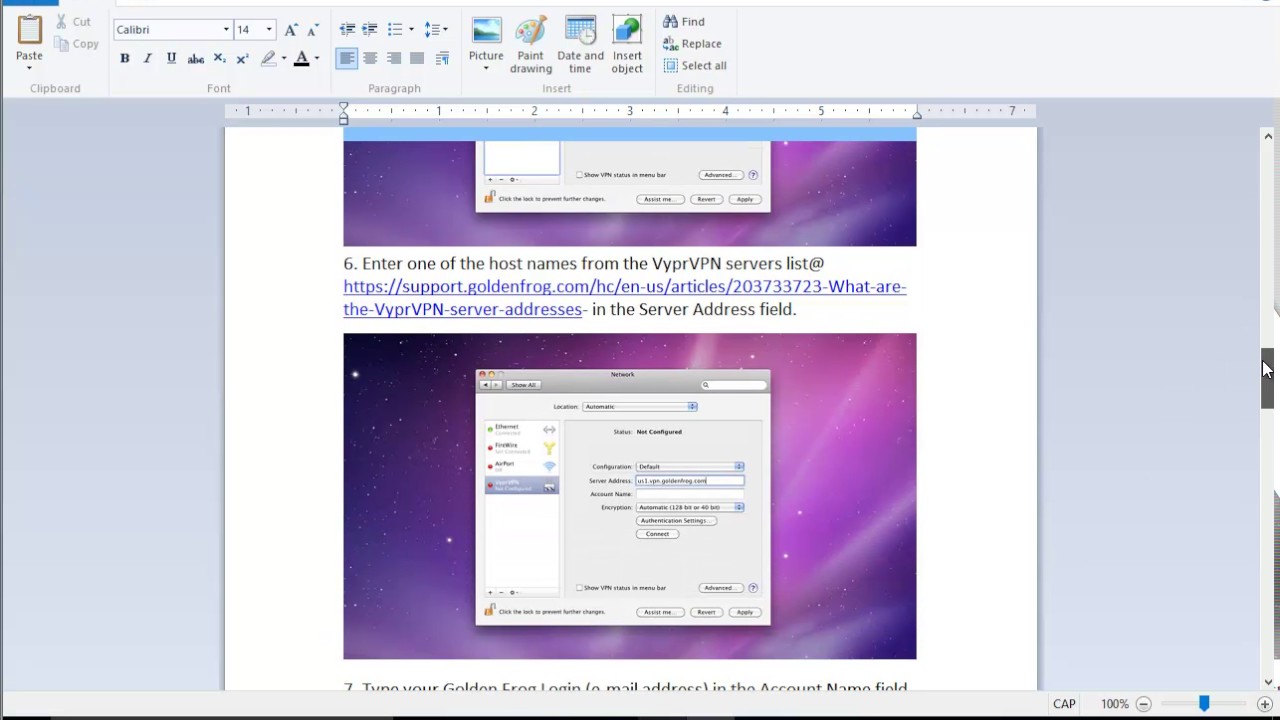The image size is (1280, 720).
Task: Click the vertical scrollbar up arrow
Action: (x=1268, y=136)
